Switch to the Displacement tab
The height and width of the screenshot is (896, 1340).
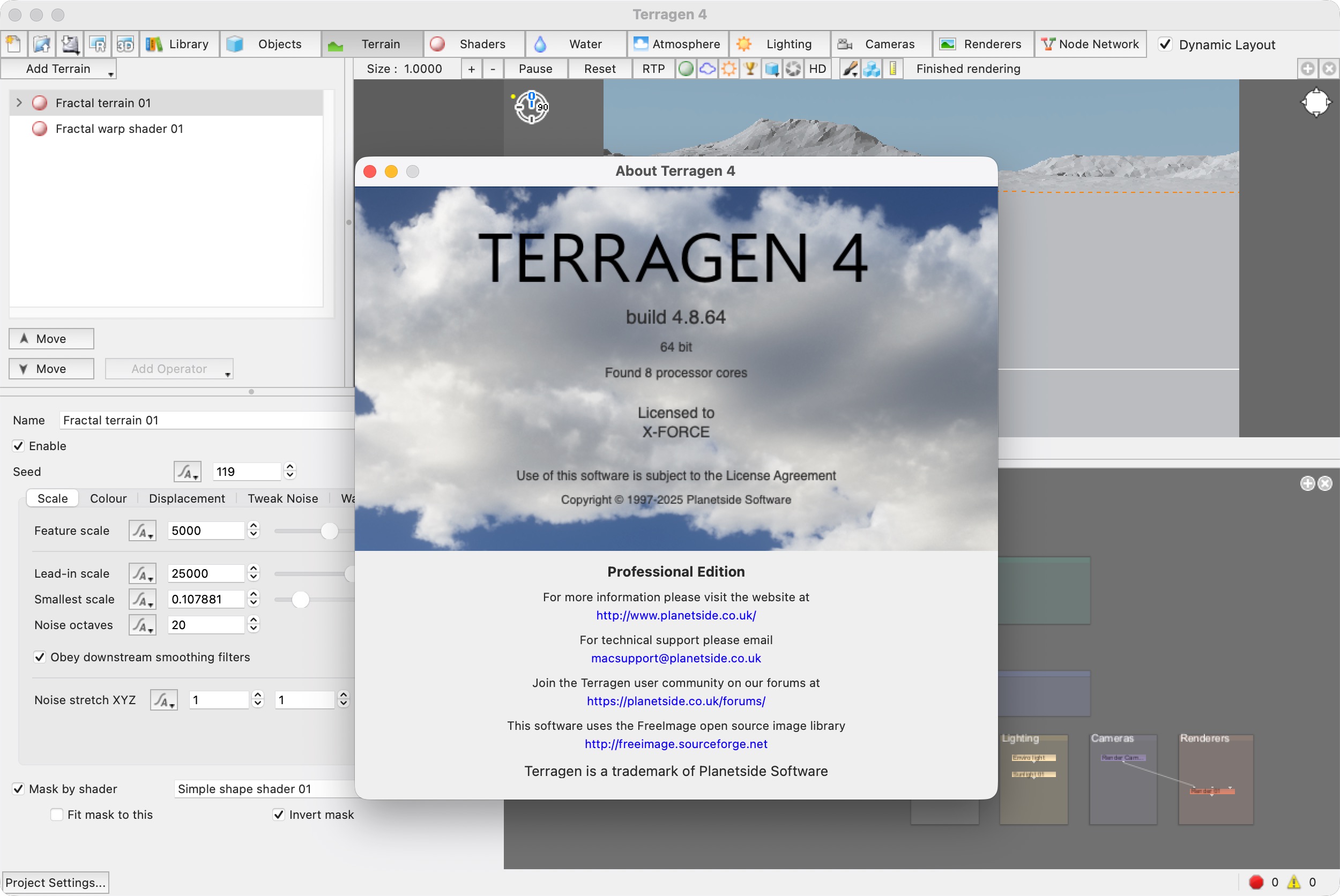[187, 498]
